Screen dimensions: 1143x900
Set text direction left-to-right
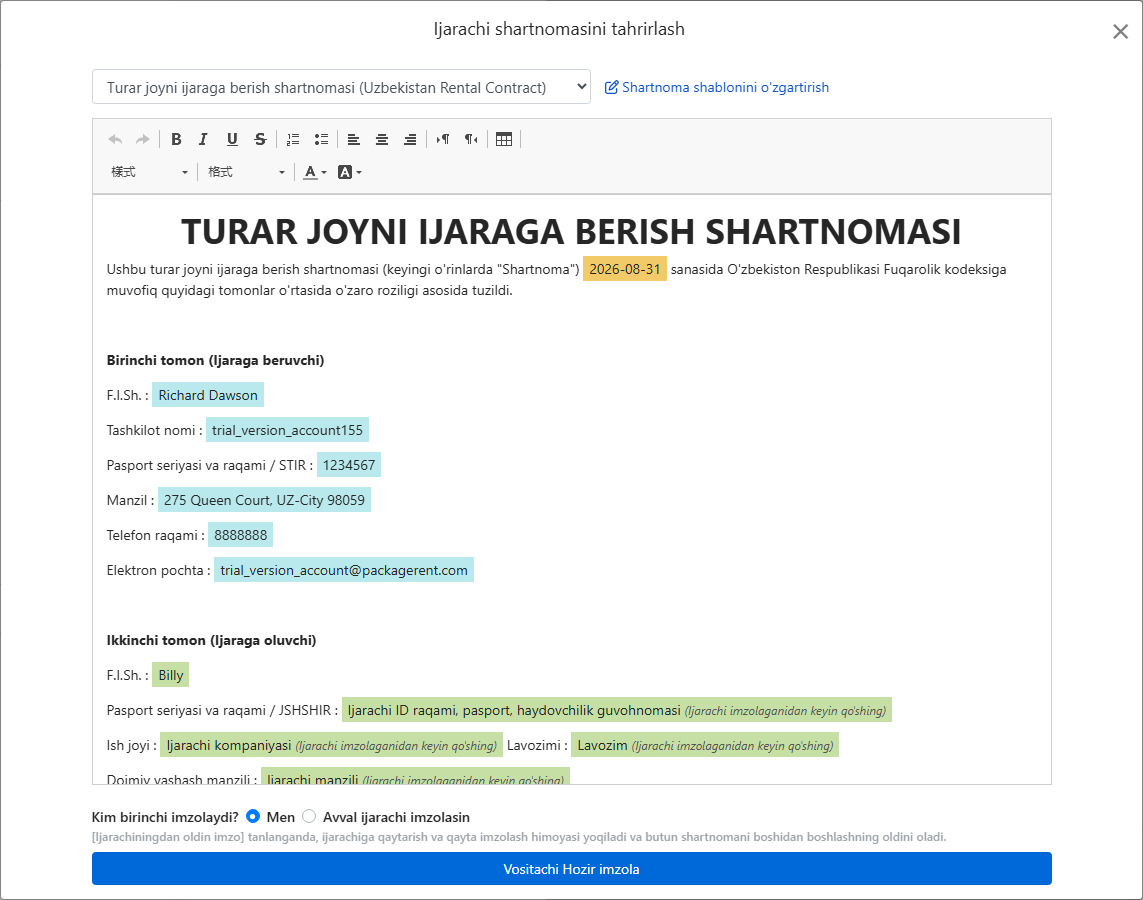point(443,139)
